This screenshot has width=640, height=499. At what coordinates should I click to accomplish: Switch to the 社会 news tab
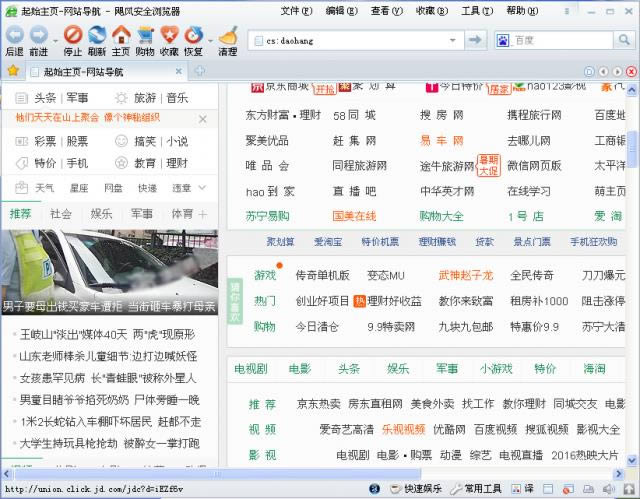[x=61, y=213]
